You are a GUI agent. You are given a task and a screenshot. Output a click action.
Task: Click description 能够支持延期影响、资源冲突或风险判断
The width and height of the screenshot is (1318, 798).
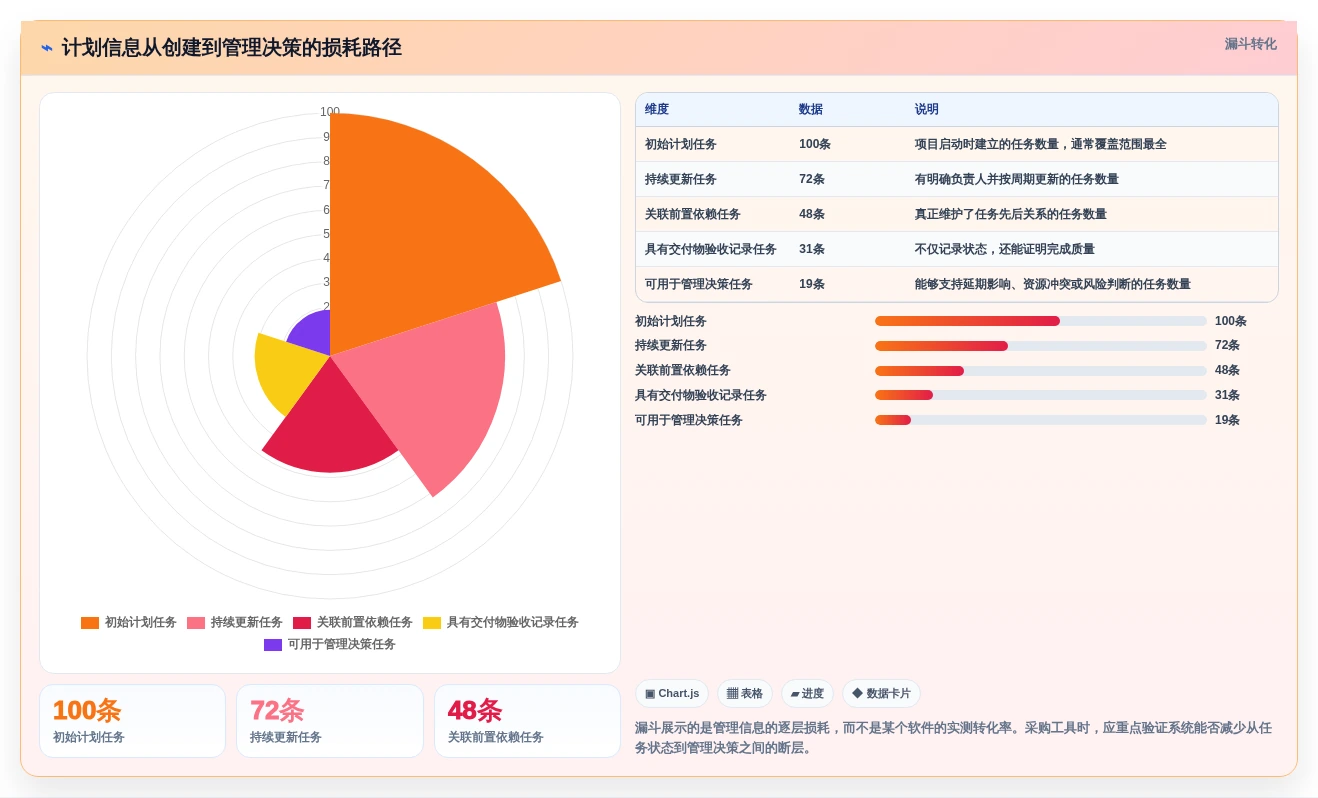coord(1053,284)
